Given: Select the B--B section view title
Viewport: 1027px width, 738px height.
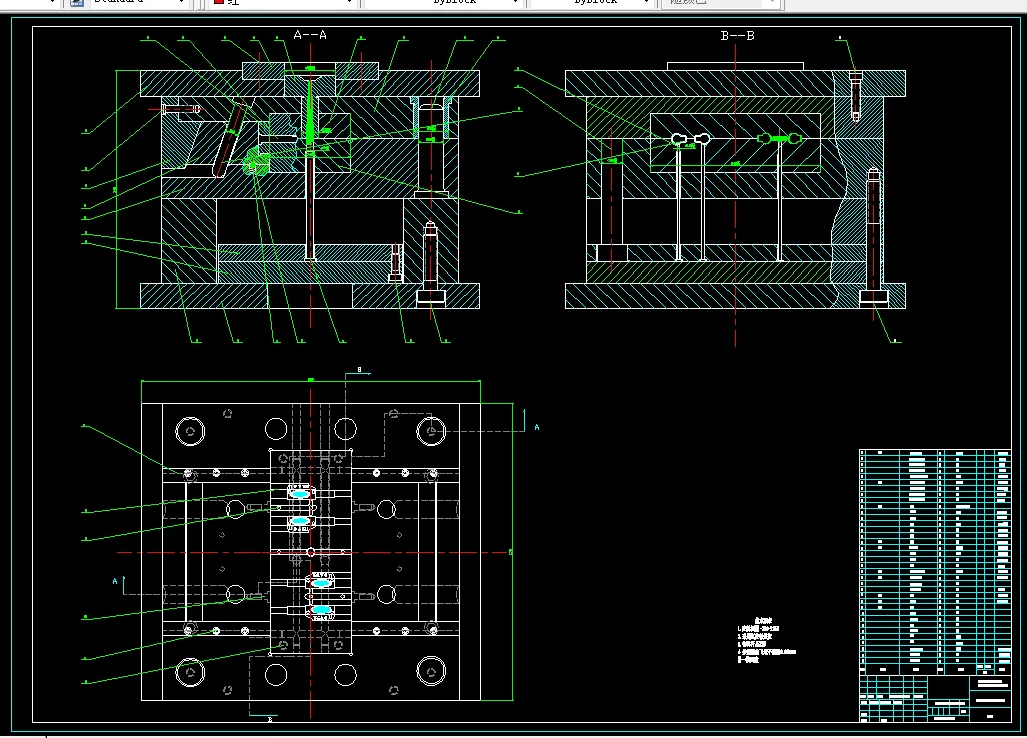Looking at the screenshot, I should tap(737, 35).
